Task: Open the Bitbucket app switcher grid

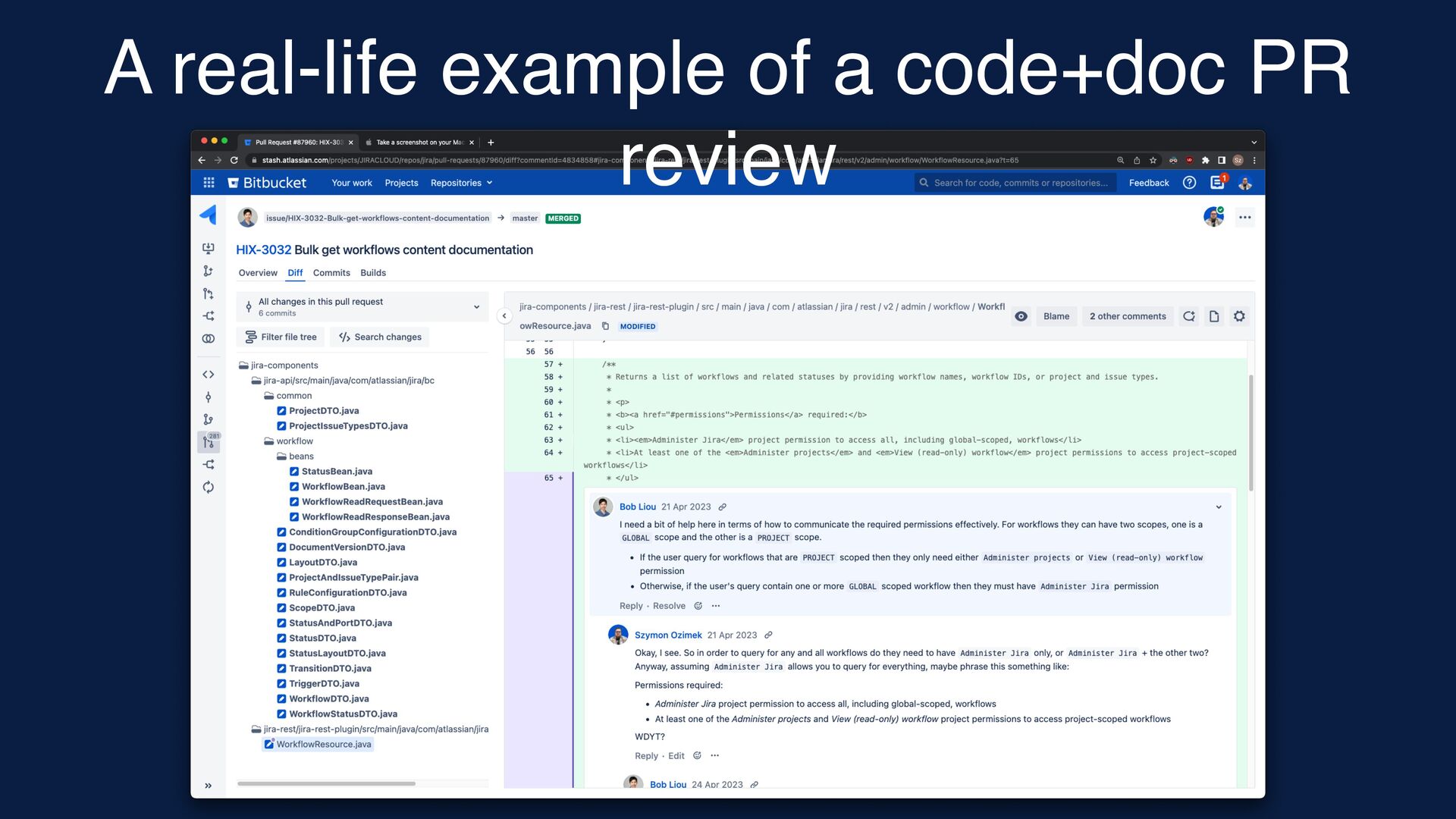Action: click(x=209, y=183)
